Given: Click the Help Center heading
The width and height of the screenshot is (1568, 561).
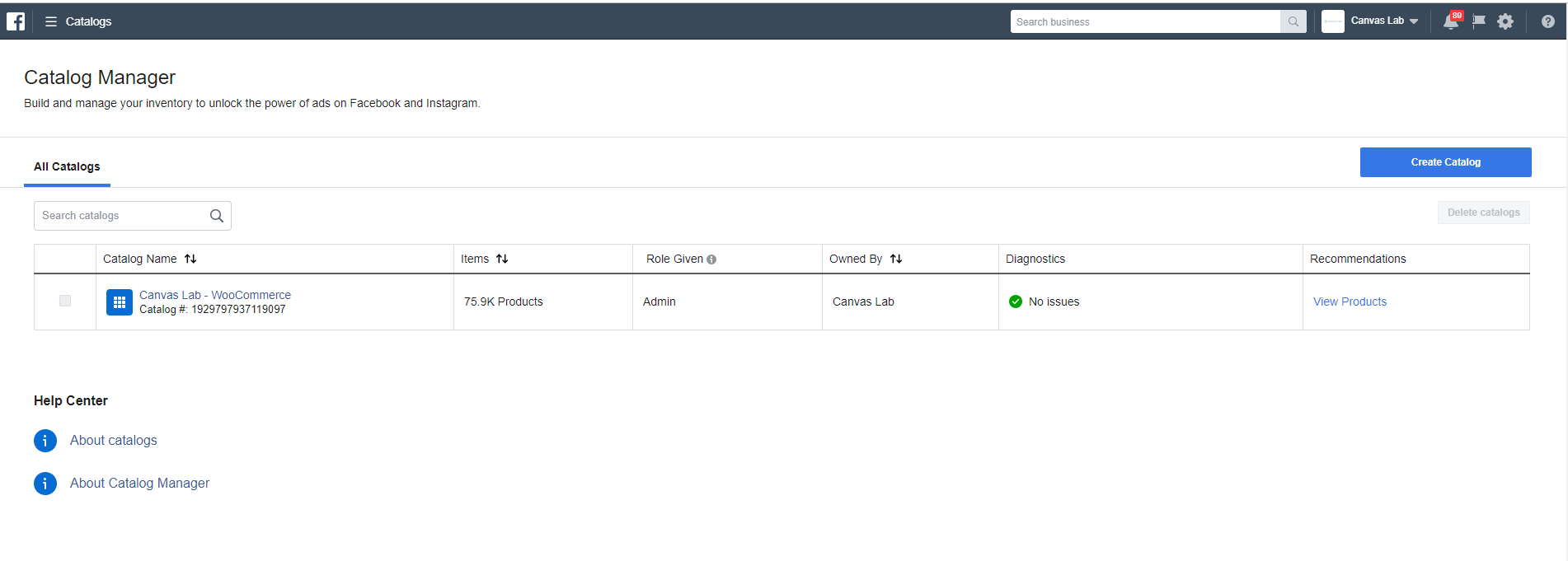Looking at the screenshot, I should pos(71,400).
